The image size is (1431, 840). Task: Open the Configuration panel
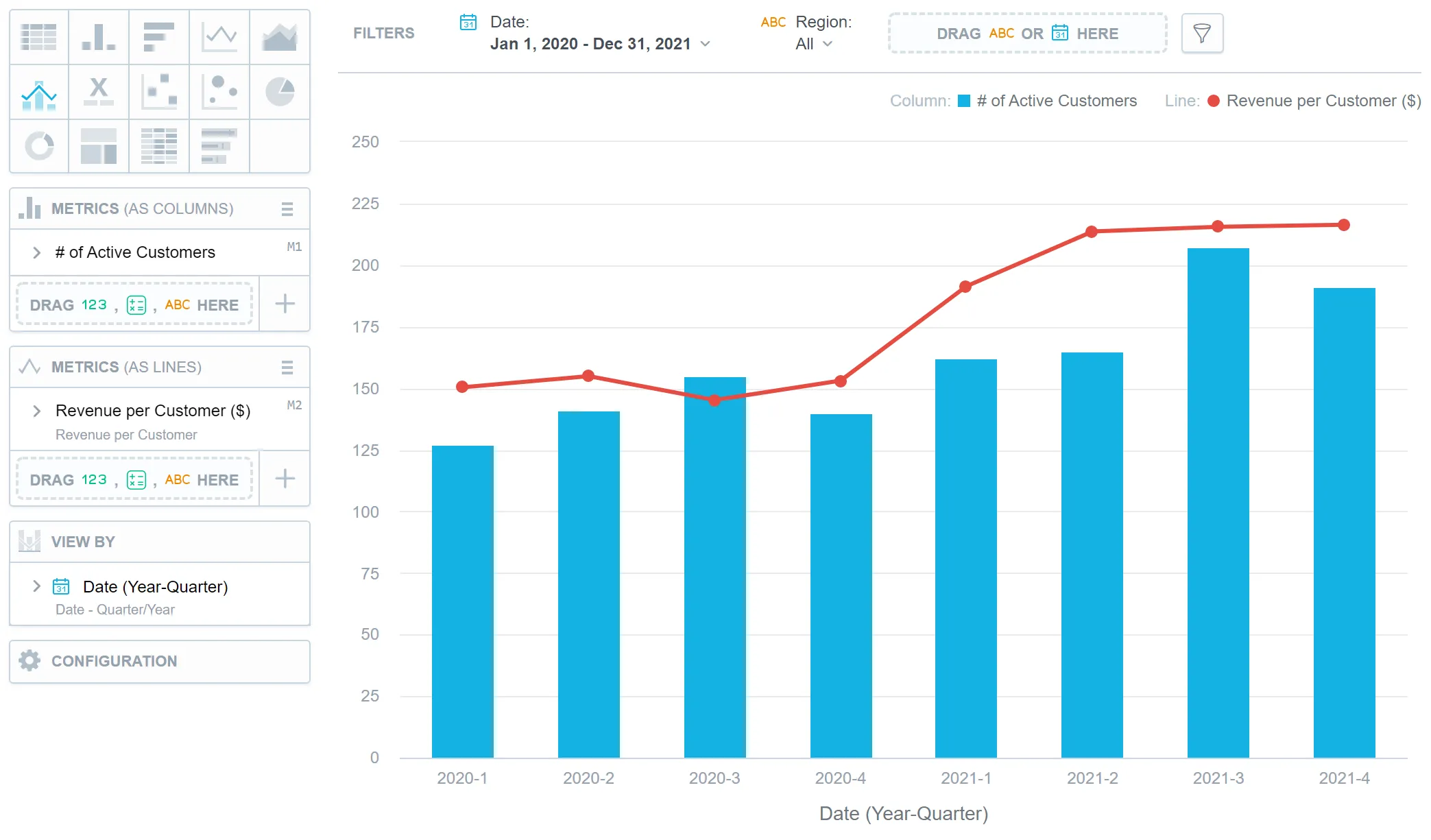pyautogui.click(x=113, y=661)
